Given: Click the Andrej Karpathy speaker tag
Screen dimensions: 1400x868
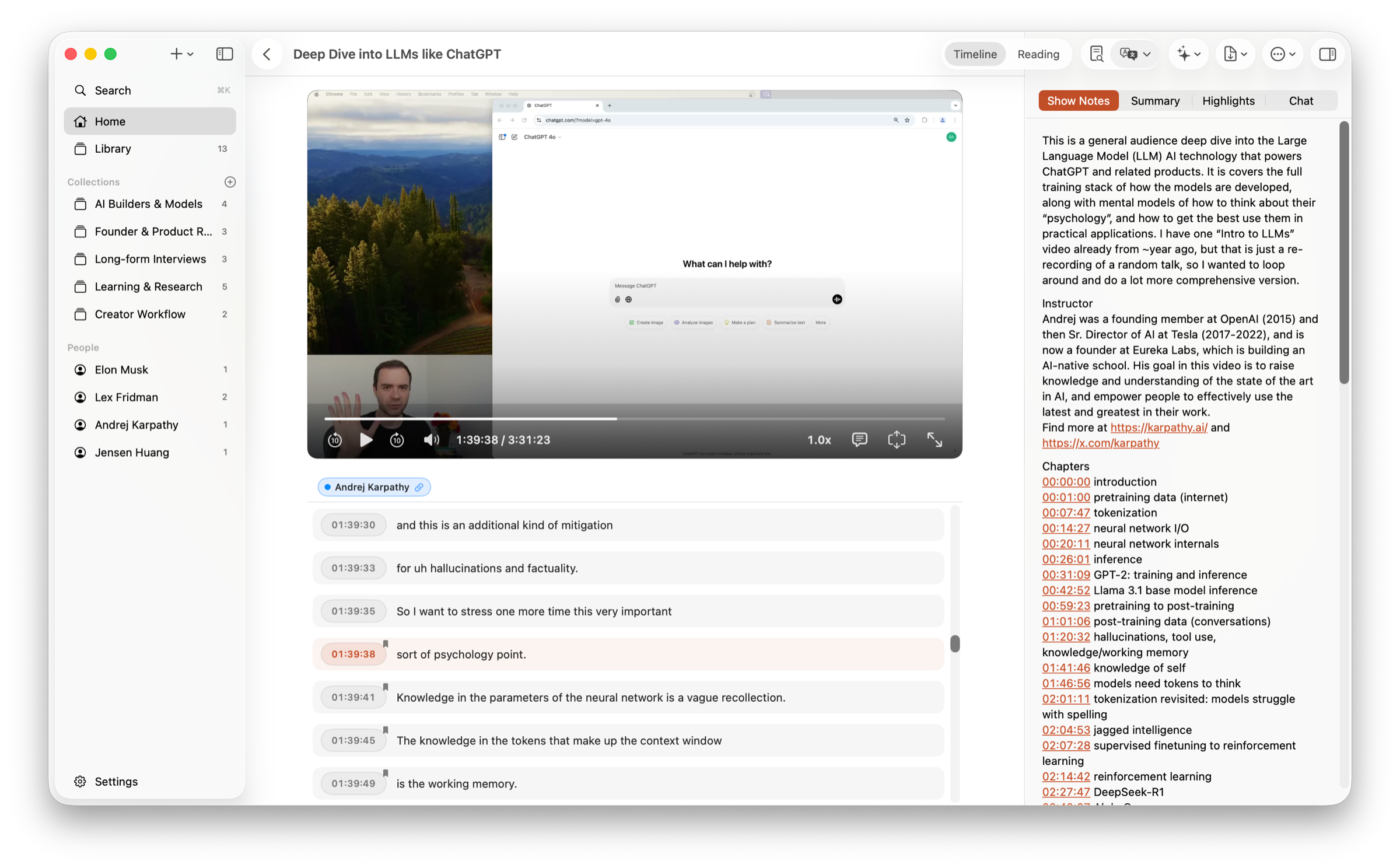Looking at the screenshot, I should [374, 487].
